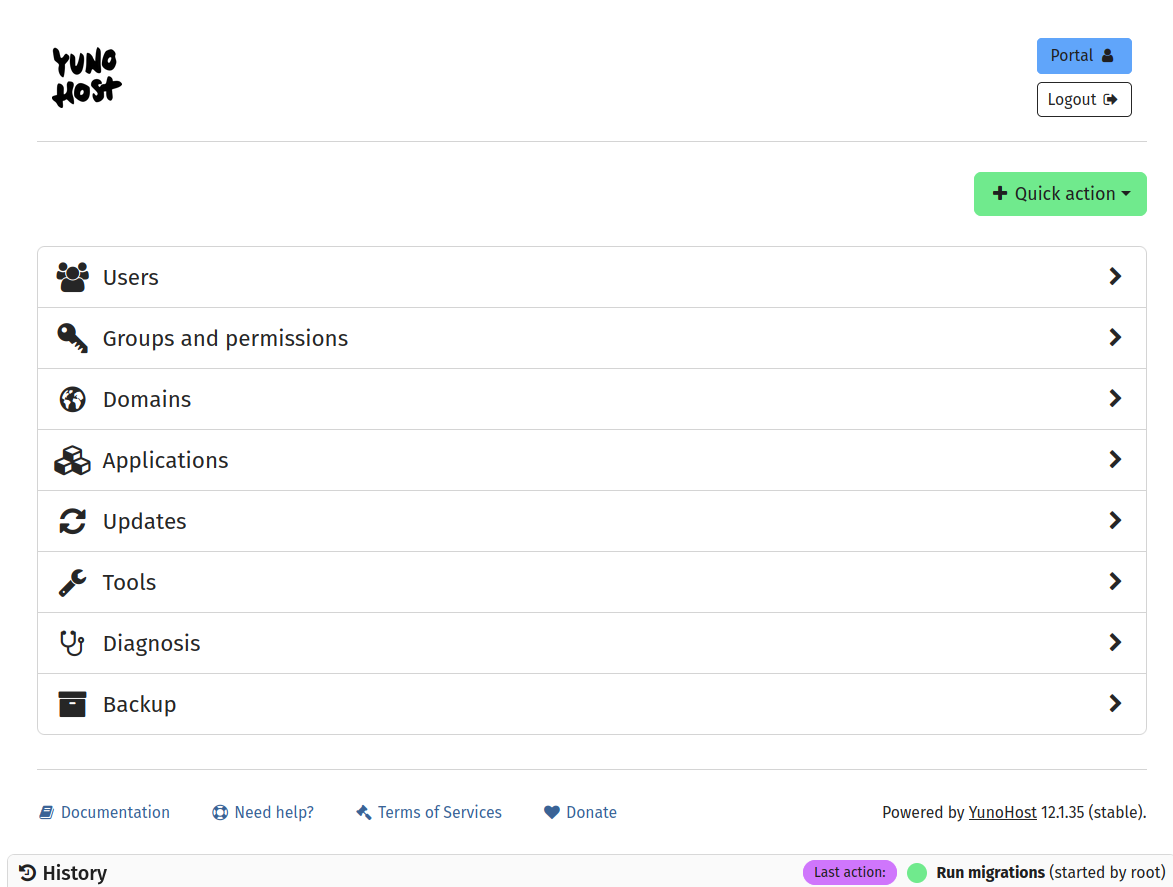Screen dimensions: 1173x887
Task: Click the key icon for Groups and permissions
Action: (x=72, y=338)
